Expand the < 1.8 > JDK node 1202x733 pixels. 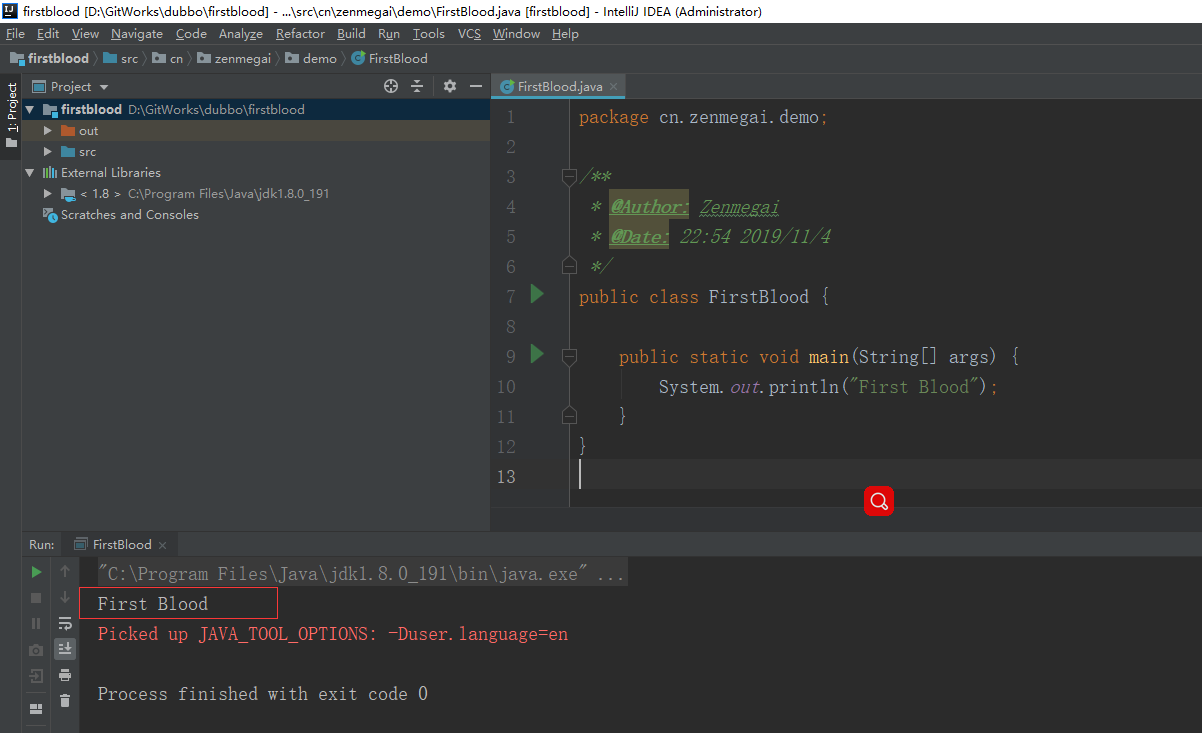(x=47, y=193)
